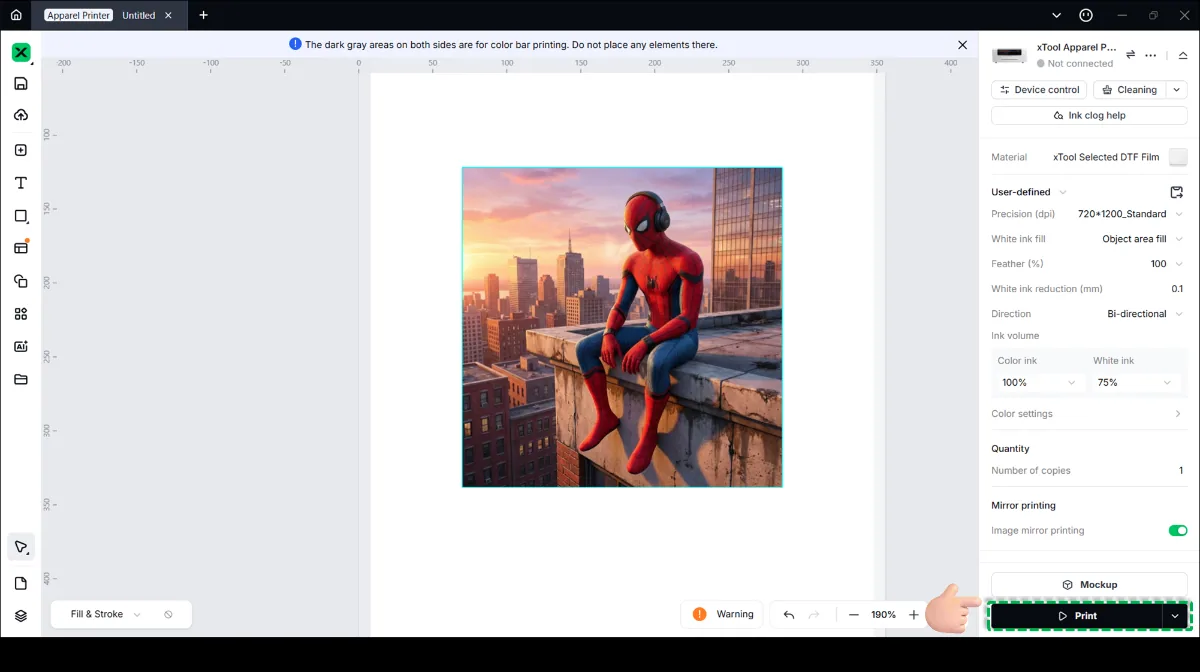Open the Precision dpi dropdown
This screenshot has width=1200, height=672.
[1131, 214]
